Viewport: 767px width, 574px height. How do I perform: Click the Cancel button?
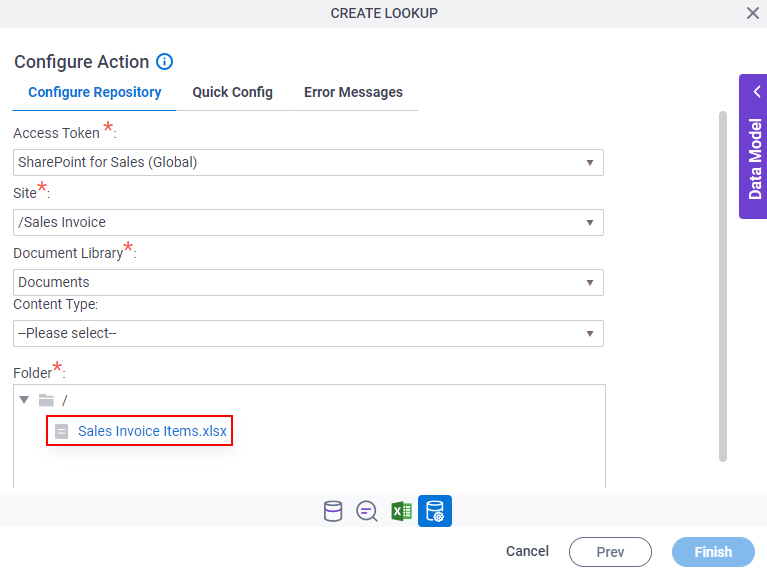pos(527,551)
